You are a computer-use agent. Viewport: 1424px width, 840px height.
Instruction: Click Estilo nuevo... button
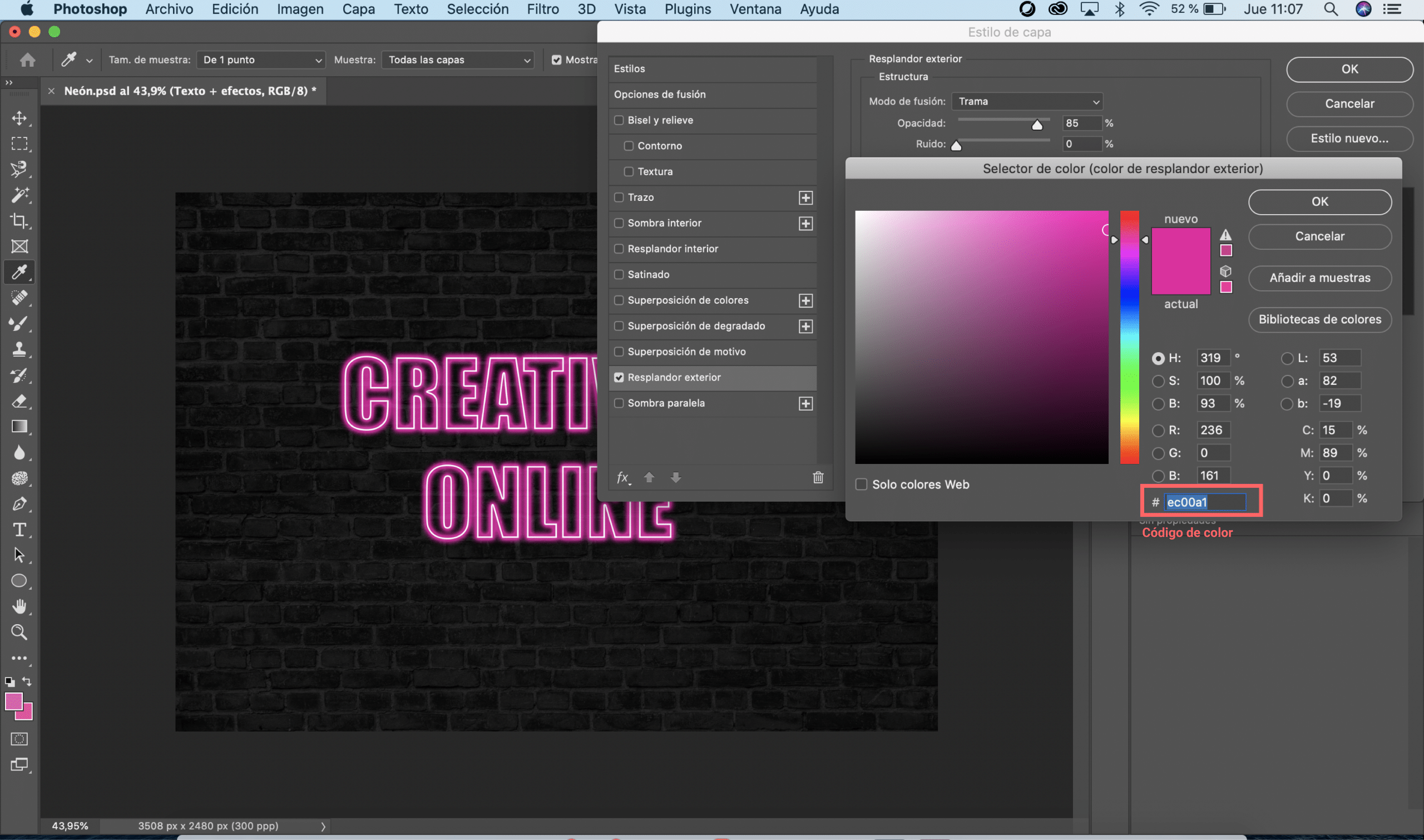[1349, 138]
